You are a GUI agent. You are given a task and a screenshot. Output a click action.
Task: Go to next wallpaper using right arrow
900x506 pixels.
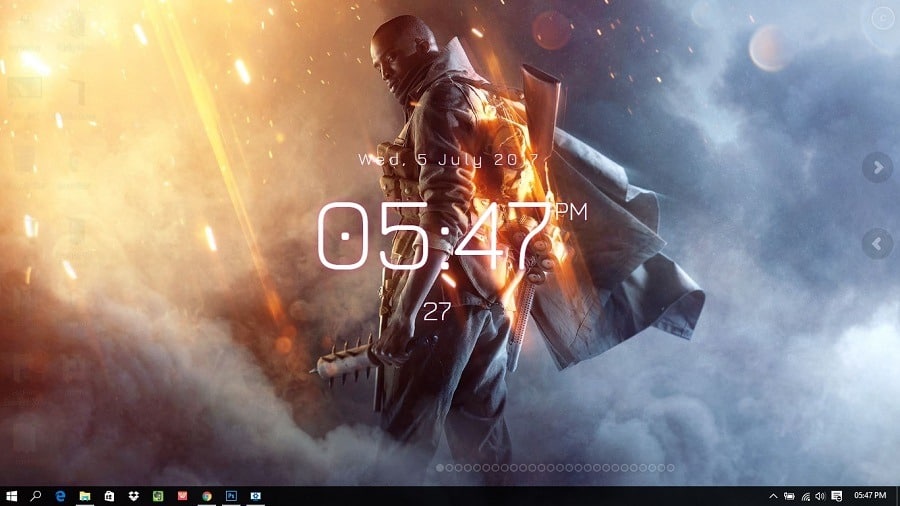click(877, 167)
